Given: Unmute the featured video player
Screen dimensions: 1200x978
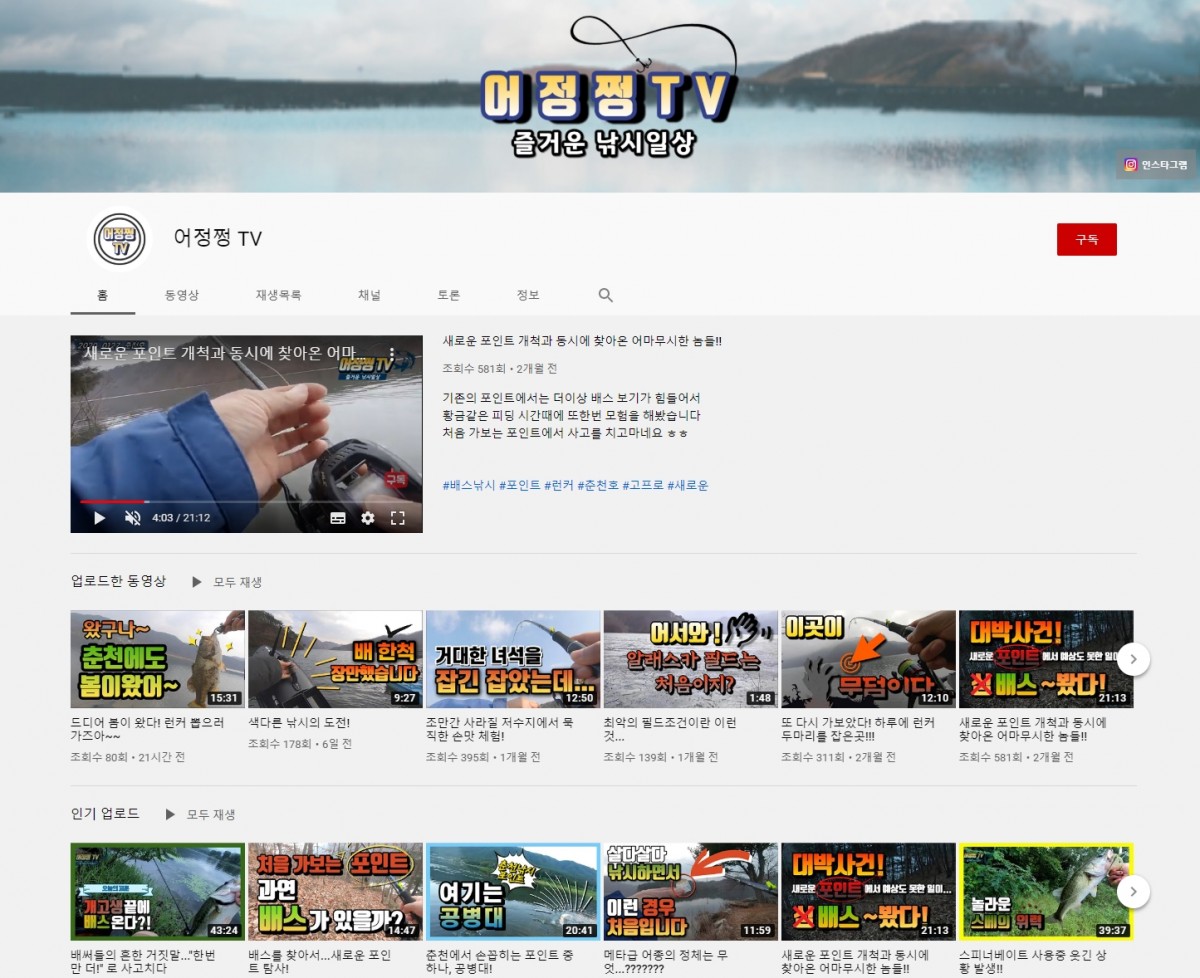Looking at the screenshot, I should (132, 518).
